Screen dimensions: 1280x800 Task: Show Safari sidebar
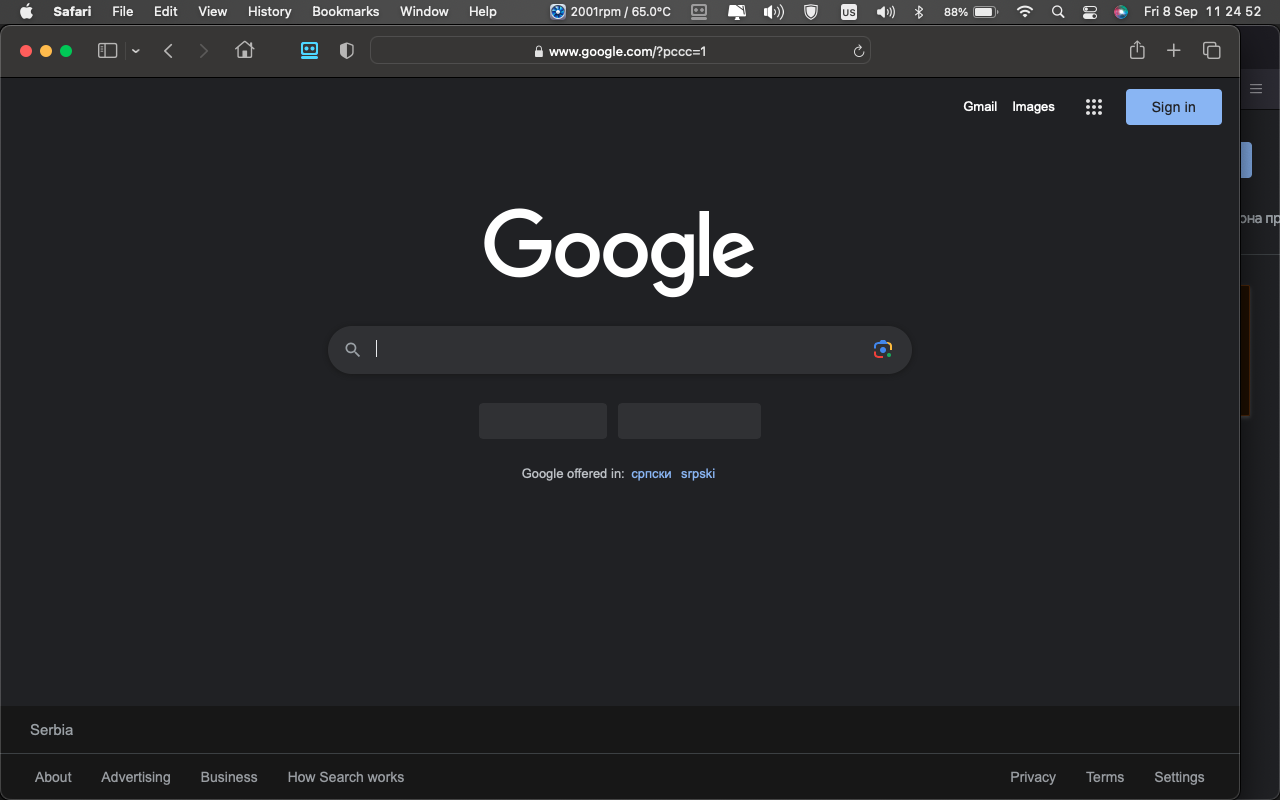(x=108, y=51)
